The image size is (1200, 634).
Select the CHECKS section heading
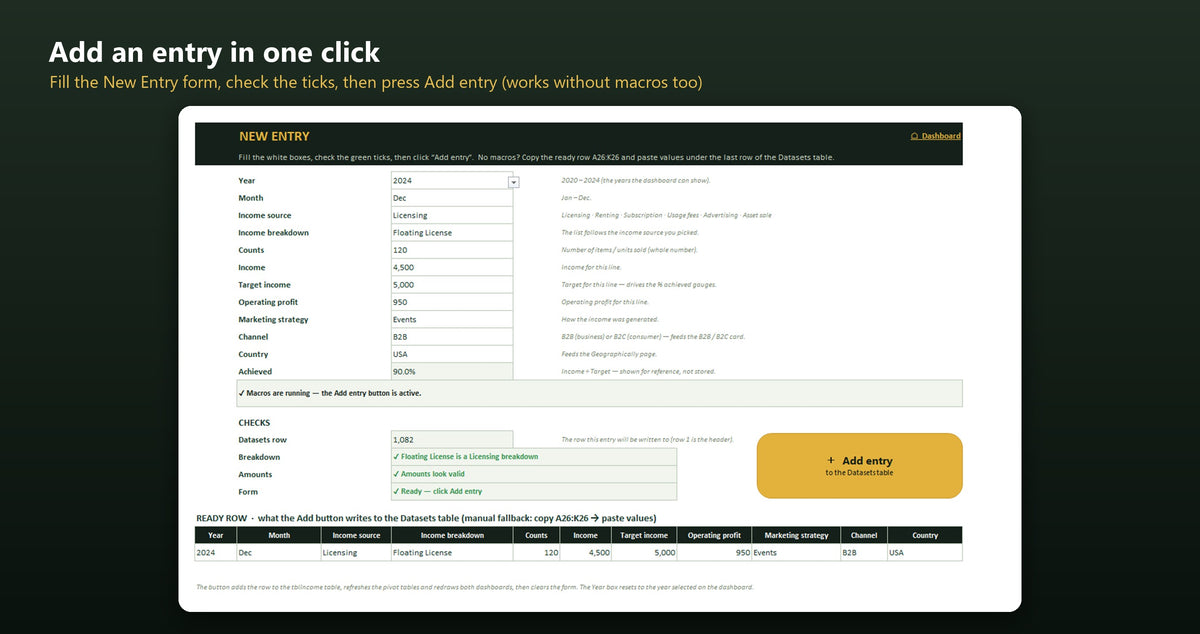point(254,423)
